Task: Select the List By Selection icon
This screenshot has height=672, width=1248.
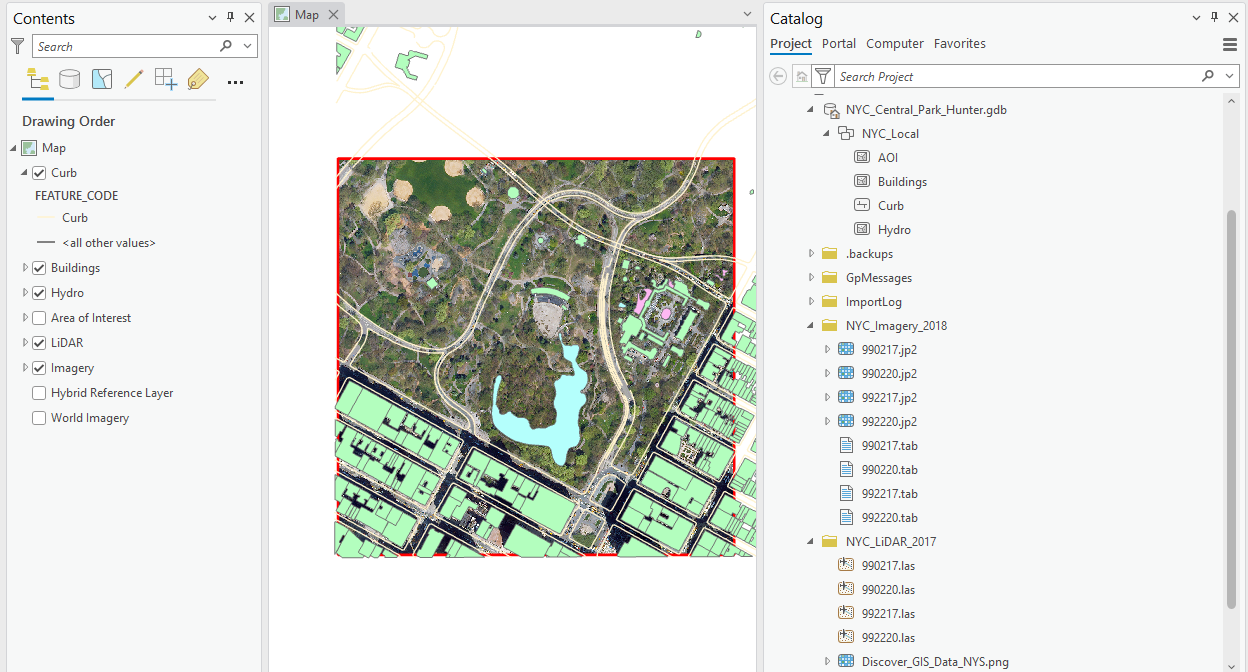Action: click(101, 80)
